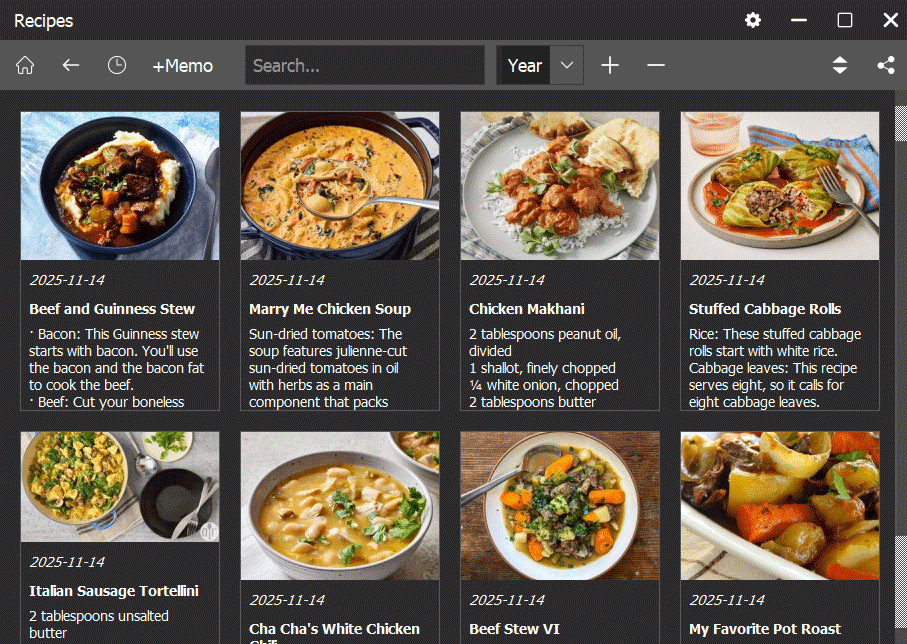Open the Stuffed Cabbage Rolls title

pyautogui.click(x=765, y=309)
